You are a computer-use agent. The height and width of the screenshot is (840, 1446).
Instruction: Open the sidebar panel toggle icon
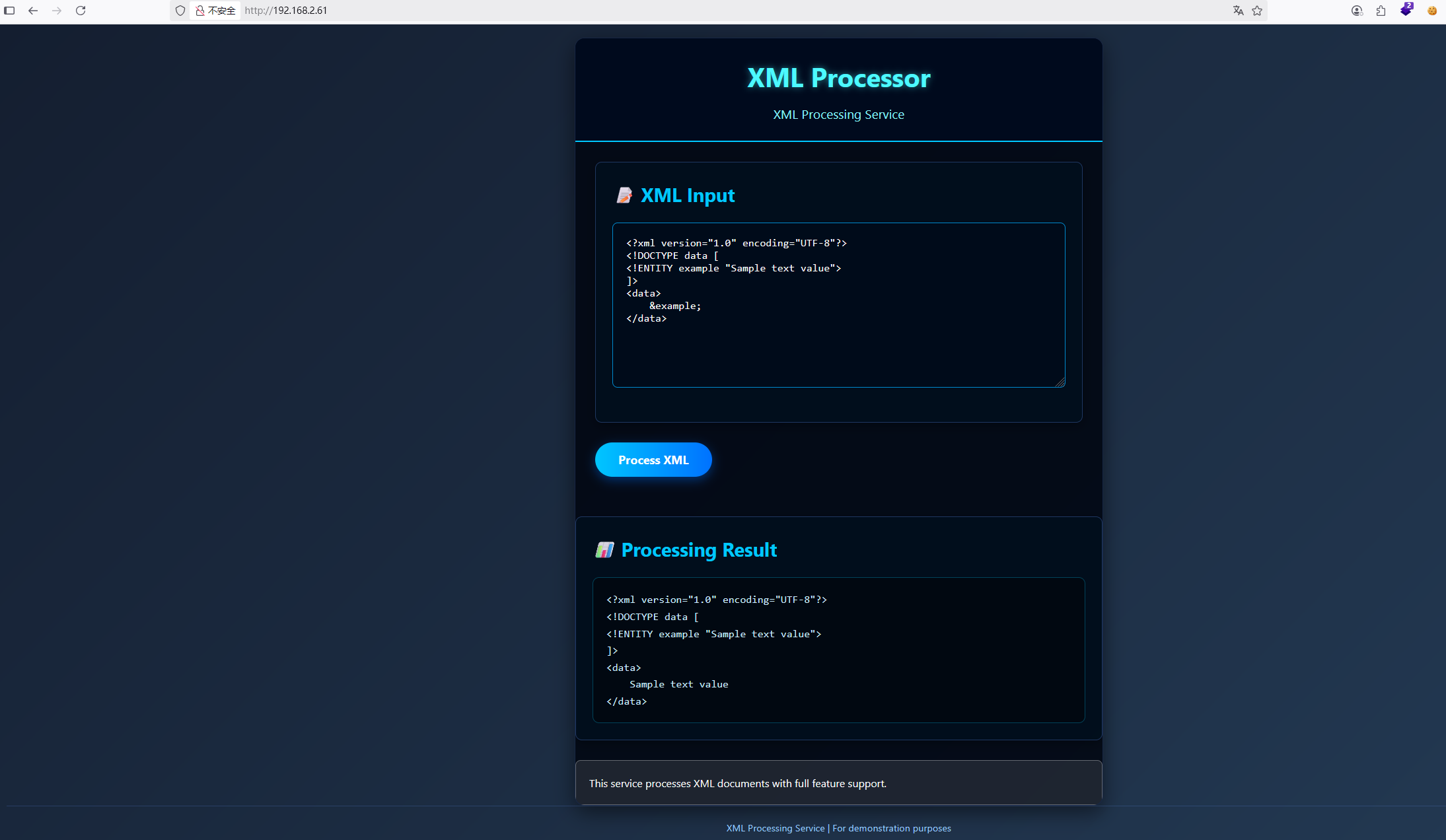coord(9,11)
